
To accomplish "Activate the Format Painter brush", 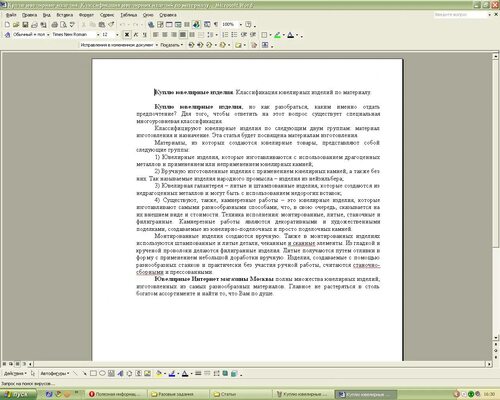I will [111, 25].
